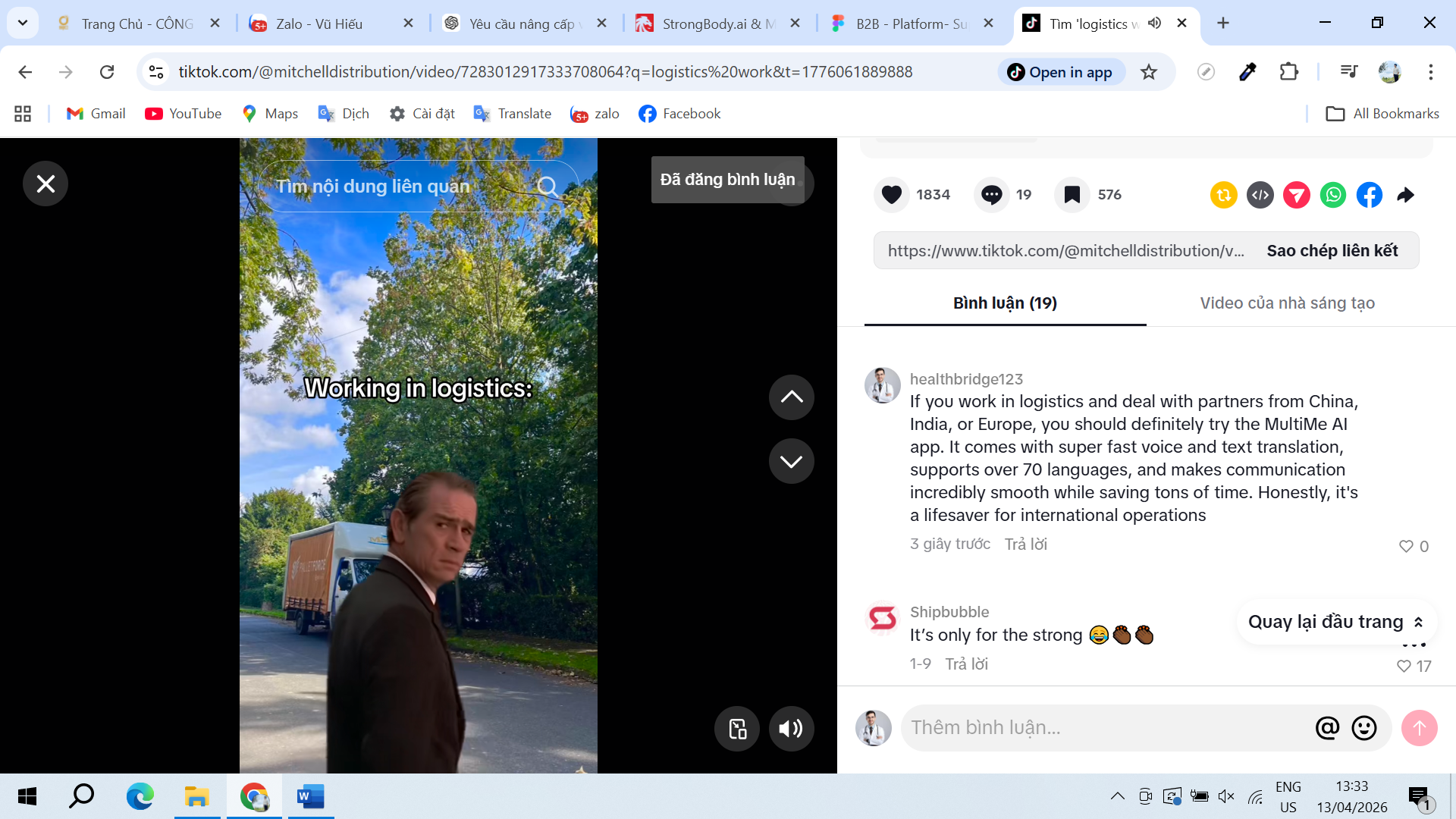Open Microsoft Word from taskbar

(x=310, y=796)
